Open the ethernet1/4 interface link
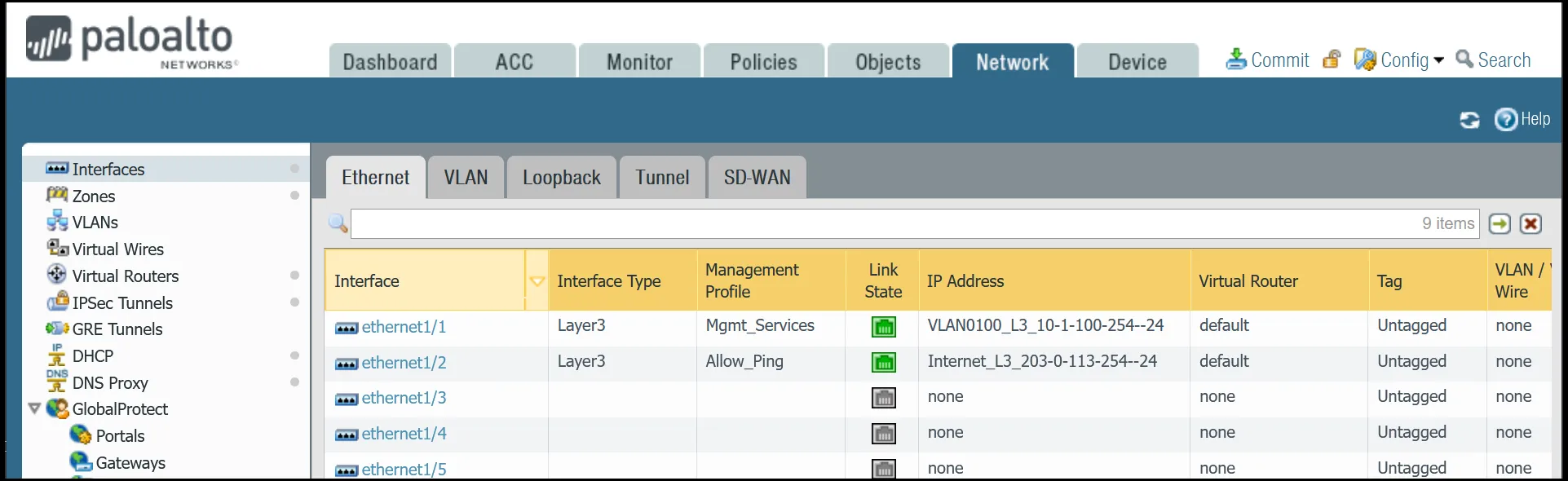1568x481 pixels. pyautogui.click(x=404, y=434)
